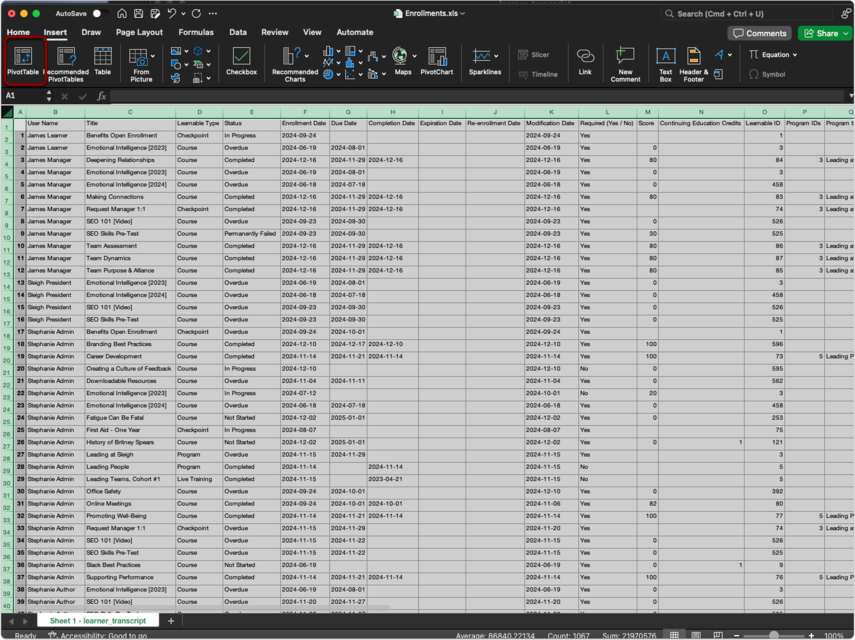Switch to Normal view in status bar
This screenshot has width=855, height=640.
tap(675, 636)
